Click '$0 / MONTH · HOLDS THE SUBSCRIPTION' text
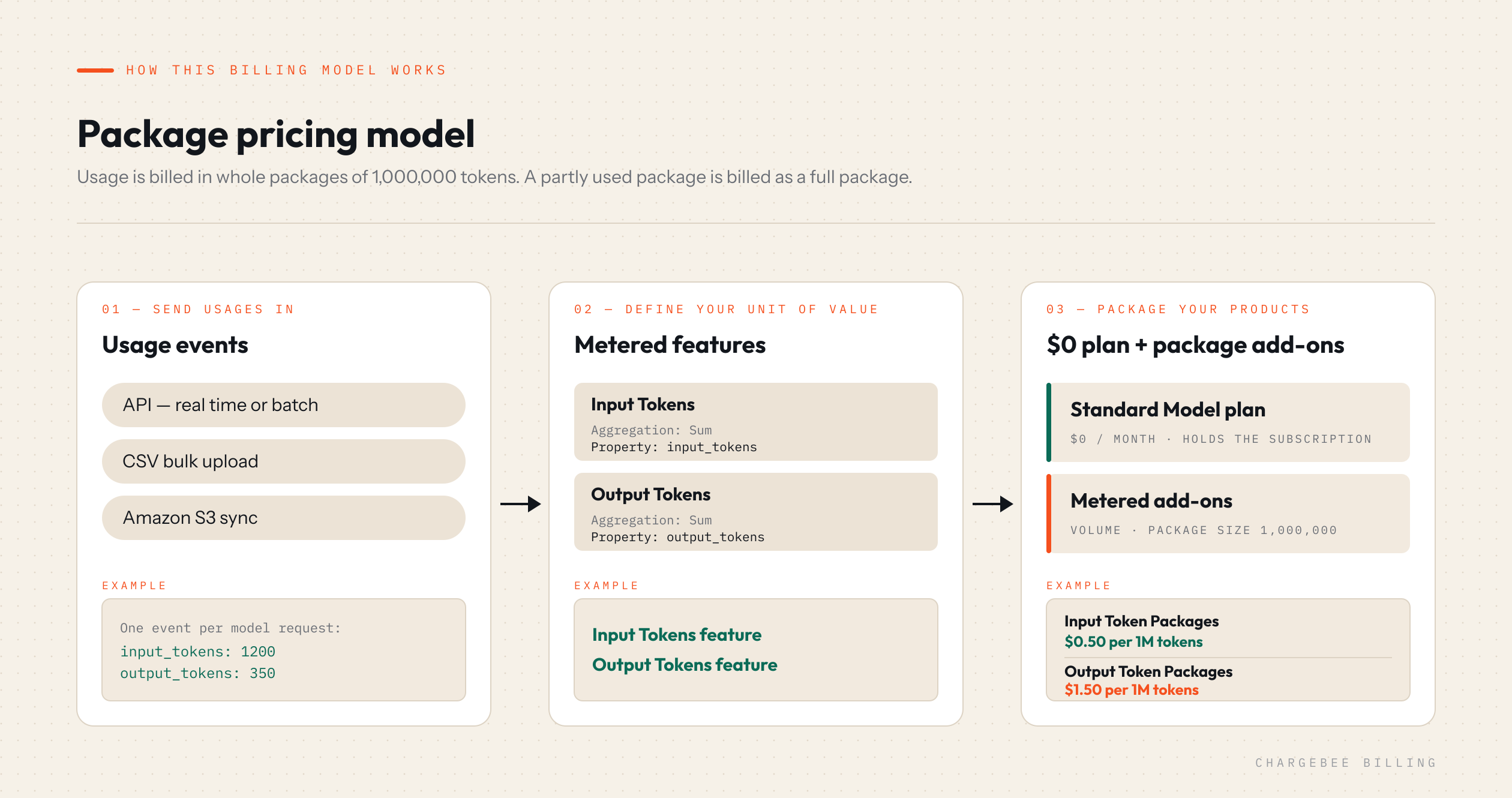The image size is (1512, 798). 1221,439
